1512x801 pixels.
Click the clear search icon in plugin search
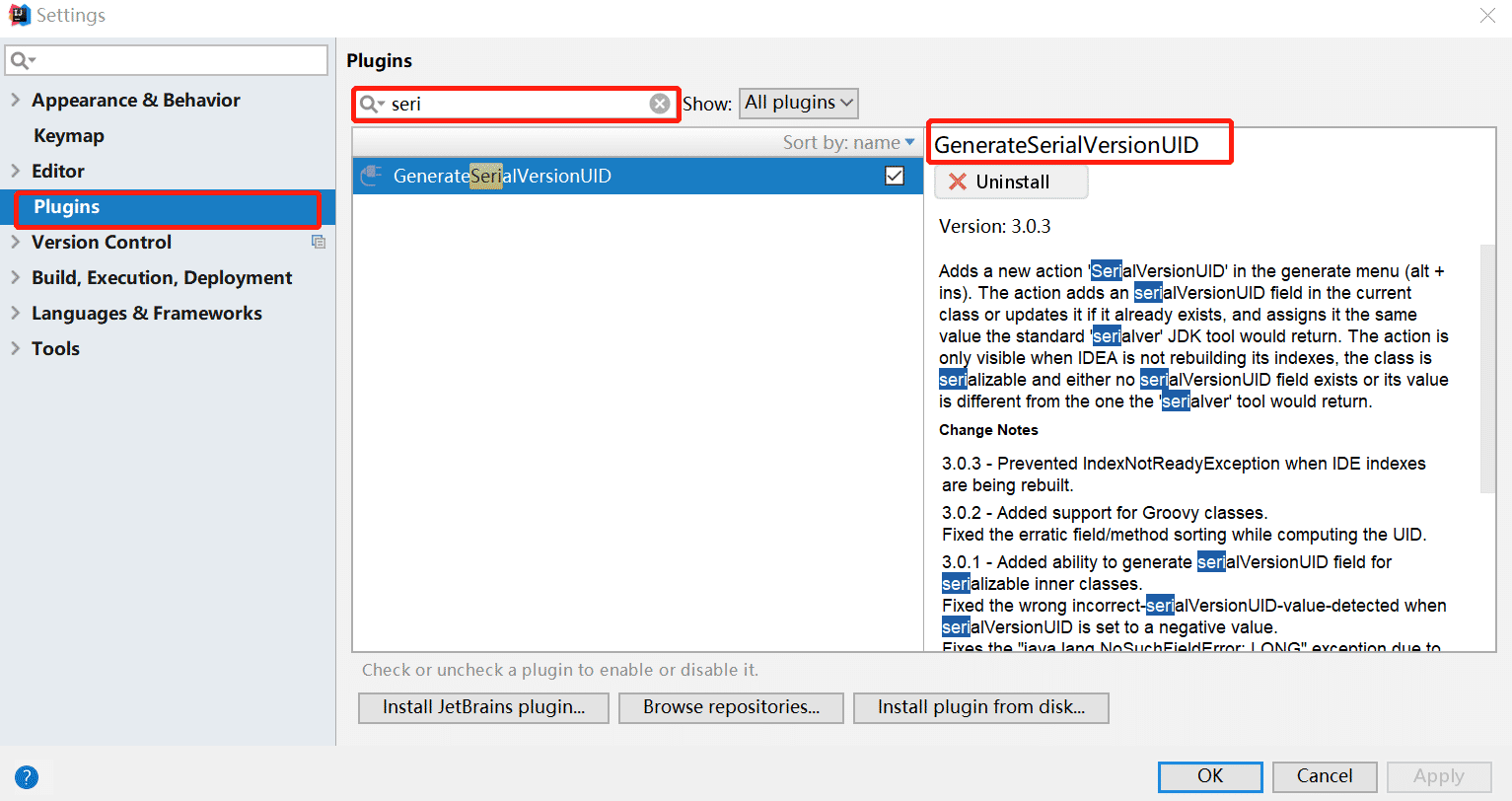660,104
